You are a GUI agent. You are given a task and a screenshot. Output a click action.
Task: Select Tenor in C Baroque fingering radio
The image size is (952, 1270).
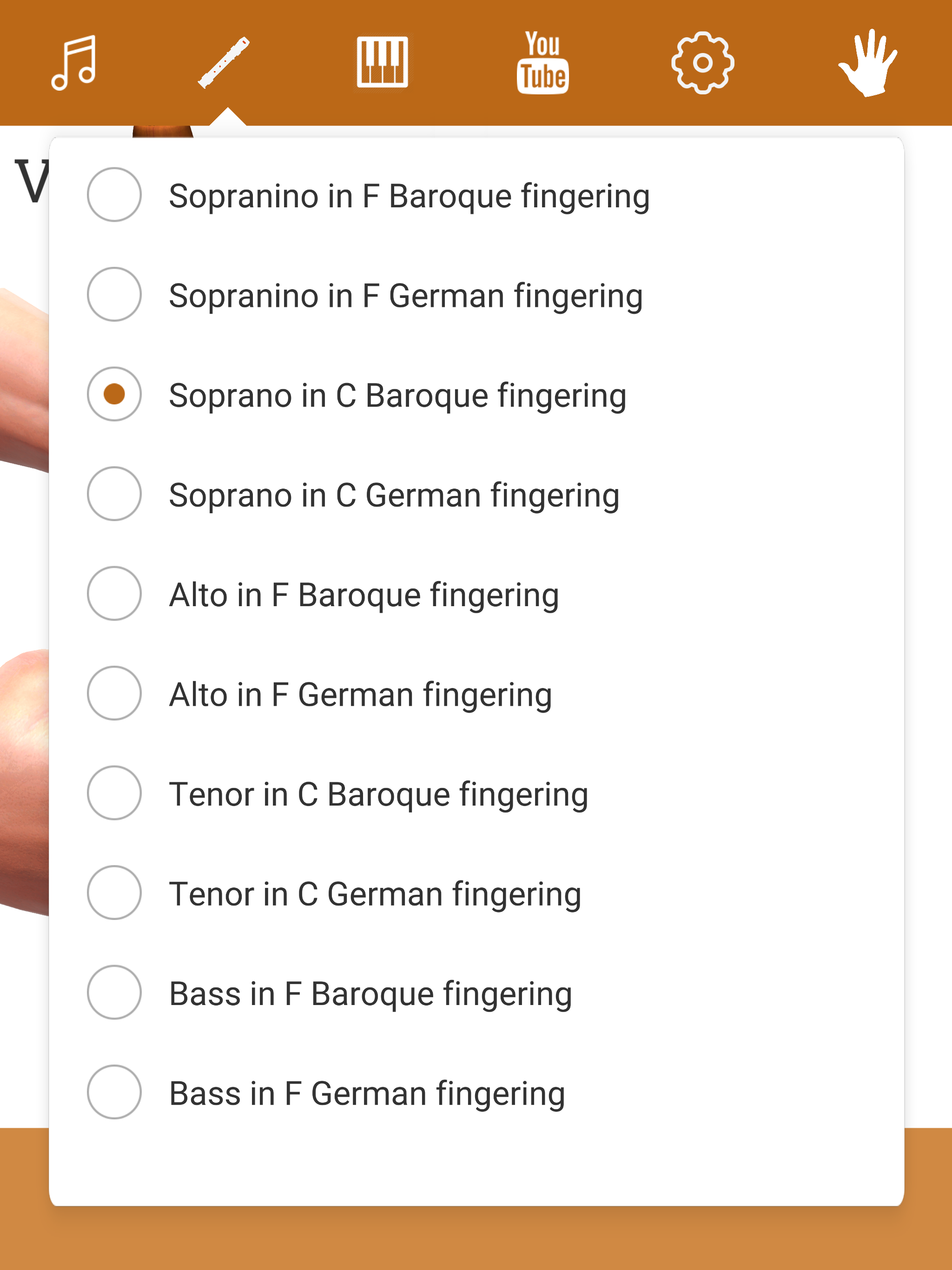[x=114, y=793]
